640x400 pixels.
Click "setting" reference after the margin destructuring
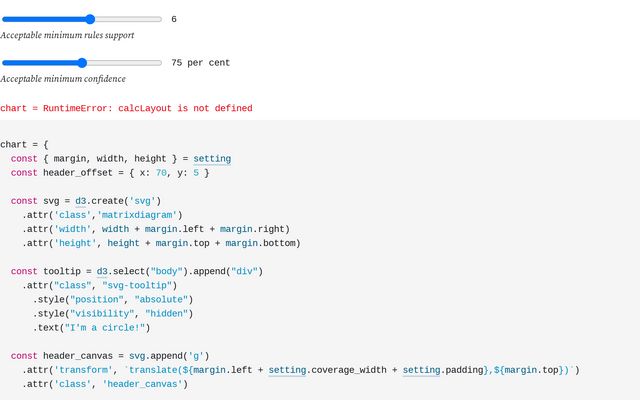click(212, 158)
